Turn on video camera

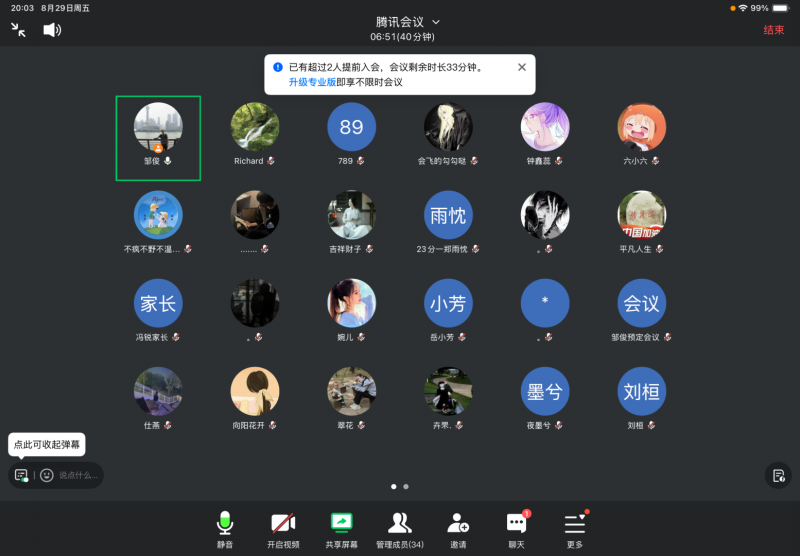pos(283,528)
